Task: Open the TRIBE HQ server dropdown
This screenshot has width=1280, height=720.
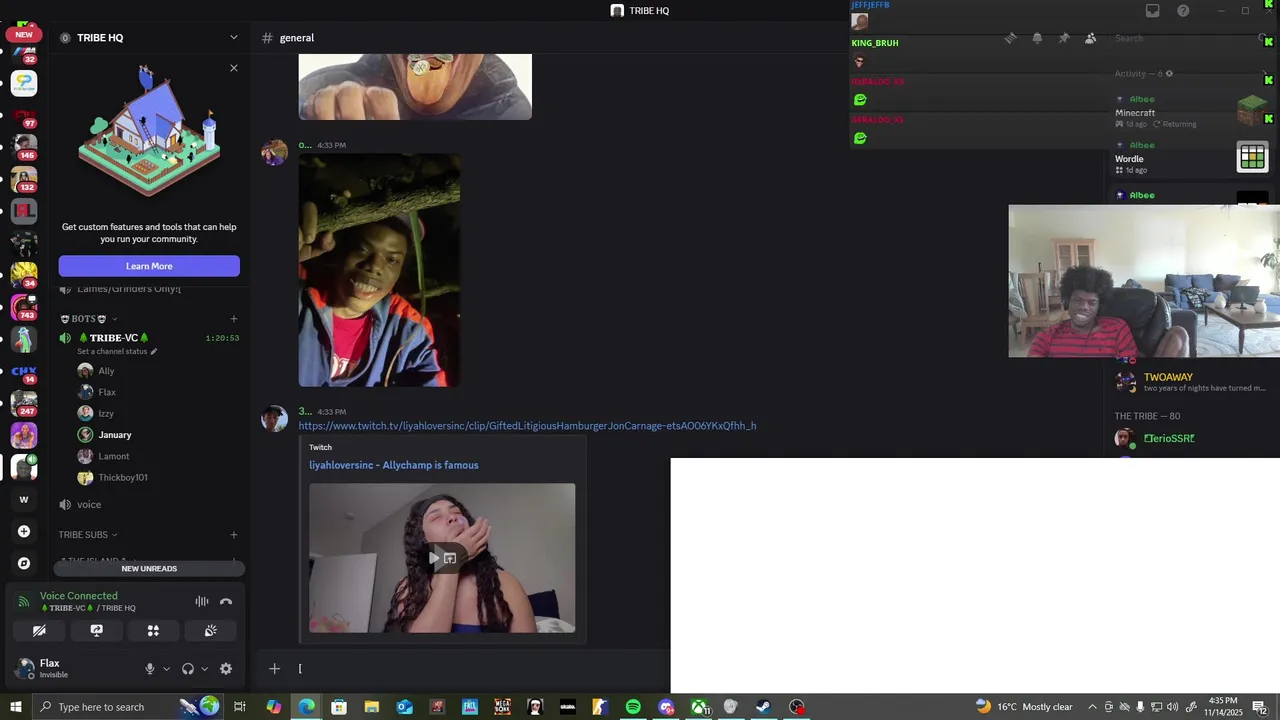Action: point(149,38)
